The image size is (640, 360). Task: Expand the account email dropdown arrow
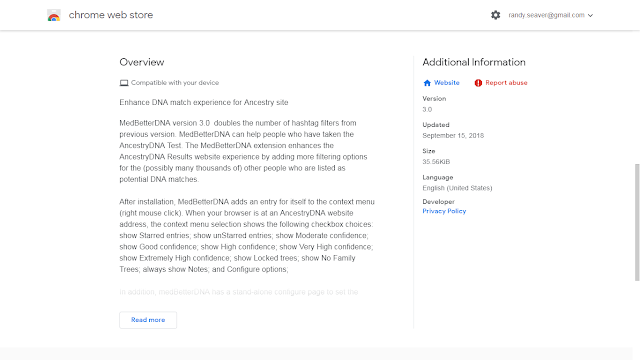[x=590, y=16]
